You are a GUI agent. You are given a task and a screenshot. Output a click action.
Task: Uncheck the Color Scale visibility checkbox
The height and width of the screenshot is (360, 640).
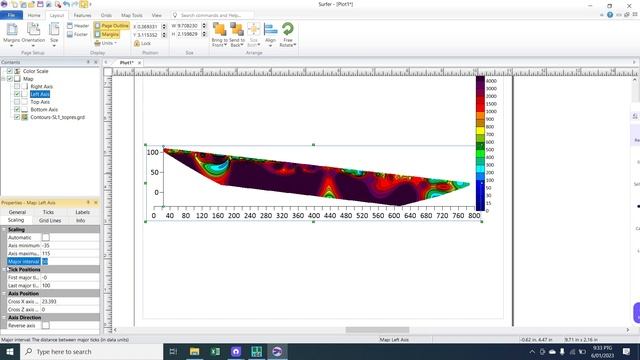click(x=10, y=71)
